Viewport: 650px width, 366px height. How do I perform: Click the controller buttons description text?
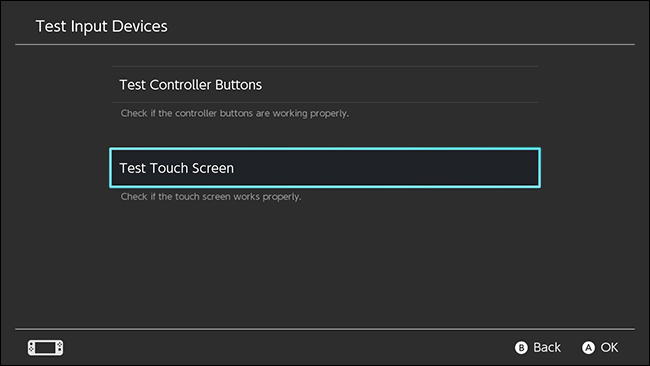point(235,113)
